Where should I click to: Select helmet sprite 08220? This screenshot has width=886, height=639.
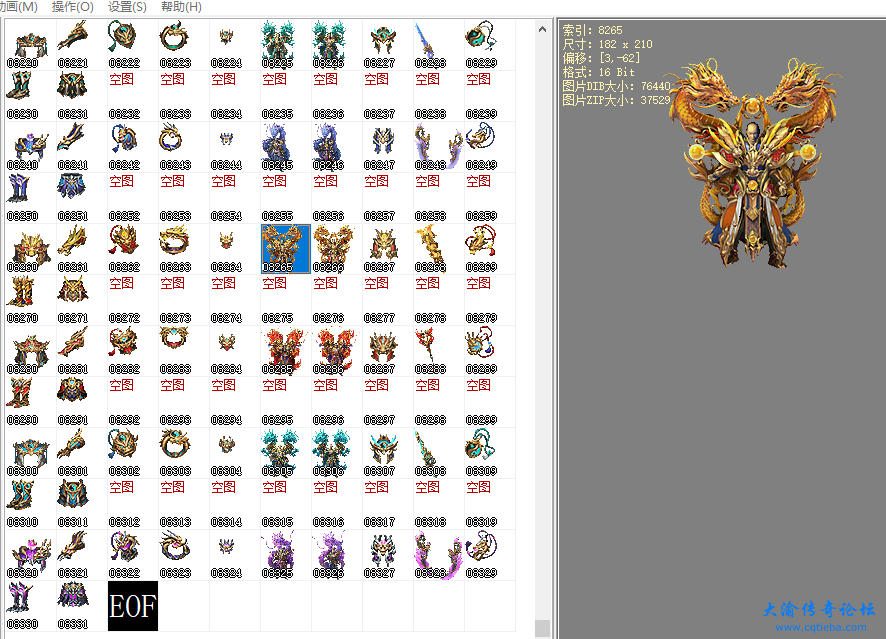coord(31,45)
